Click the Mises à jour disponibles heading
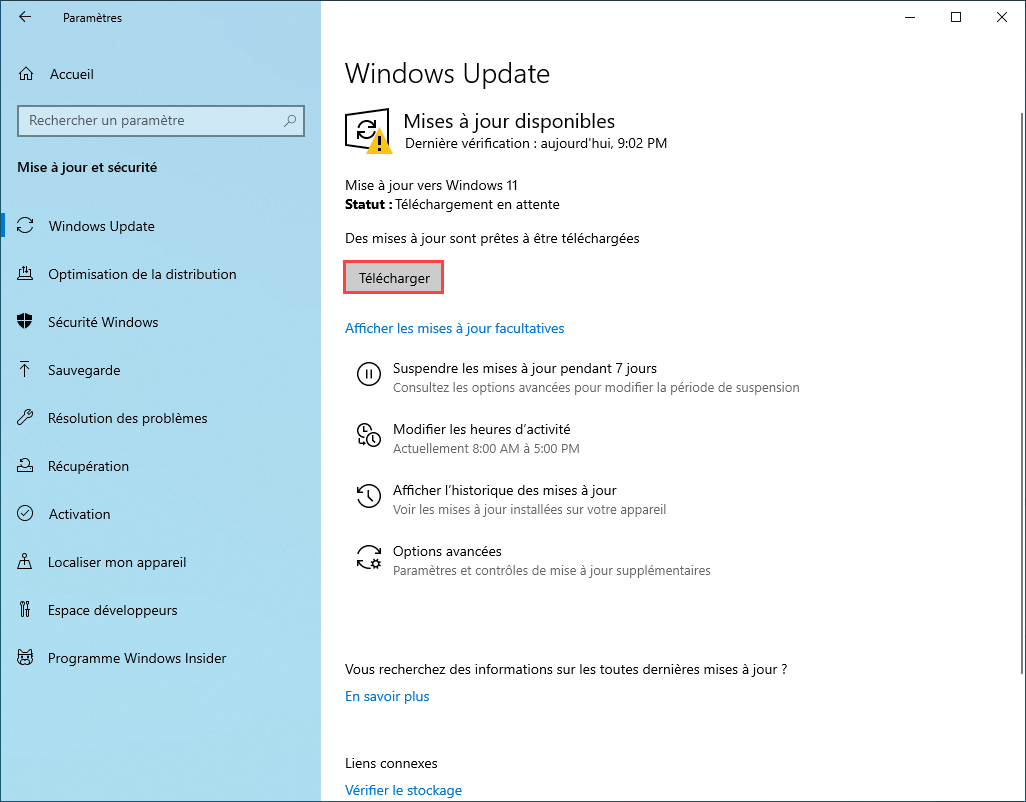This screenshot has width=1026, height=802. click(509, 121)
